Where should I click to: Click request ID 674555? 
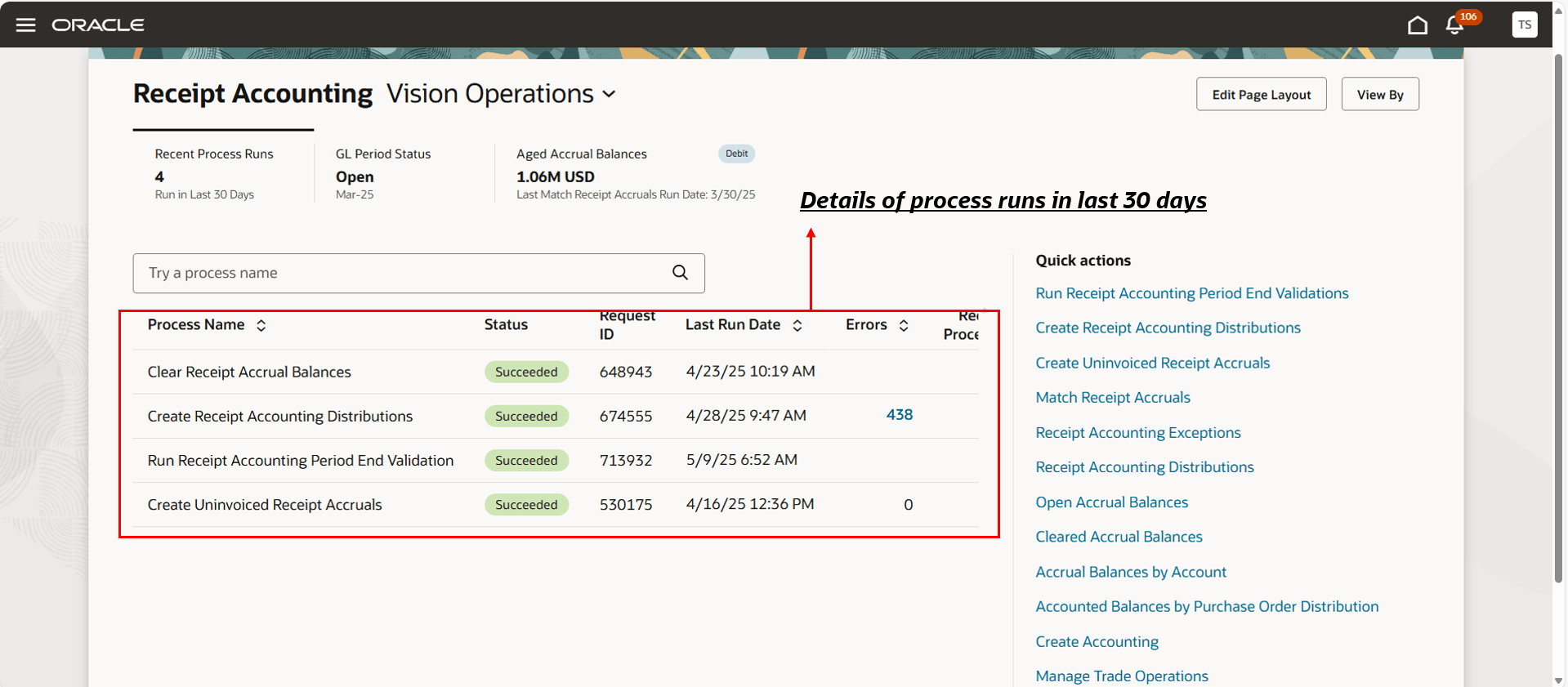pyautogui.click(x=626, y=417)
